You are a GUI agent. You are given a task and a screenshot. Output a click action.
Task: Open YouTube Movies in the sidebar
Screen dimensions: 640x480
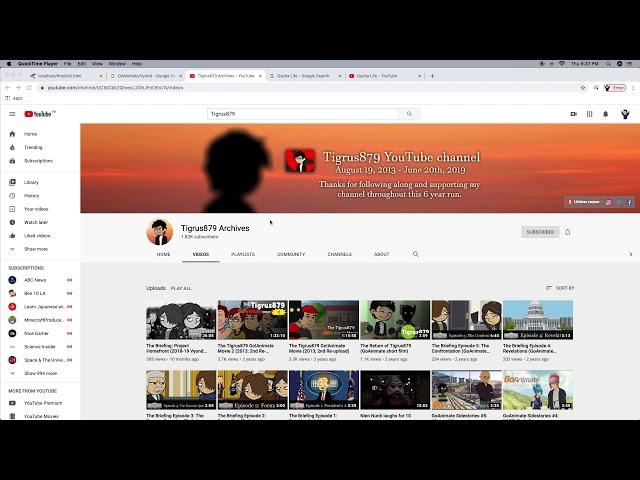40,416
